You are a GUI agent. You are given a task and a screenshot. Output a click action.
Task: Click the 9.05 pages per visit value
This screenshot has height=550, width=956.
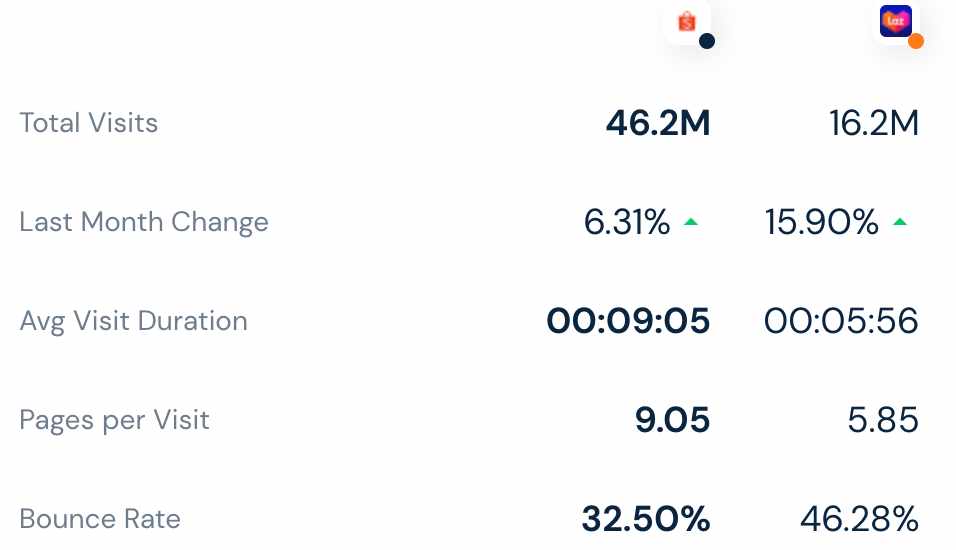[672, 420]
